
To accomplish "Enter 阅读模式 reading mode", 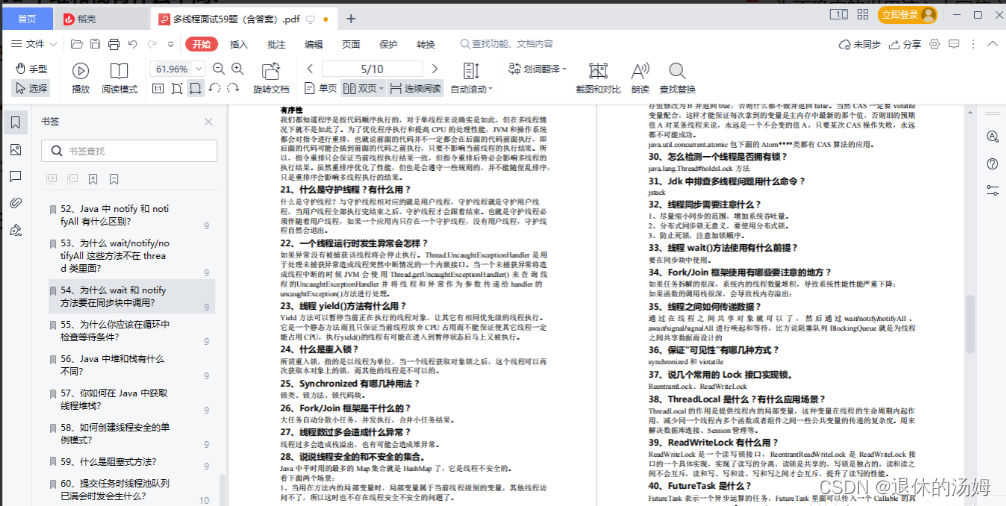I will [x=119, y=78].
